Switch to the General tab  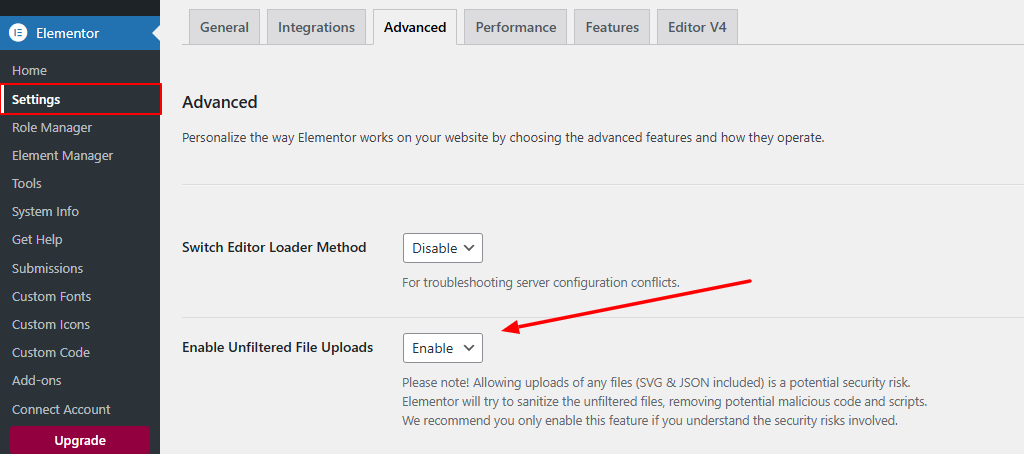tap(224, 27)
